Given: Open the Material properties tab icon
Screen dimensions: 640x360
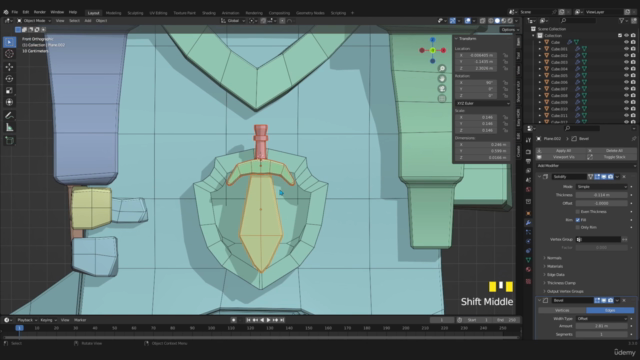Looking at the screenshot, I should (x=528, y=269).
